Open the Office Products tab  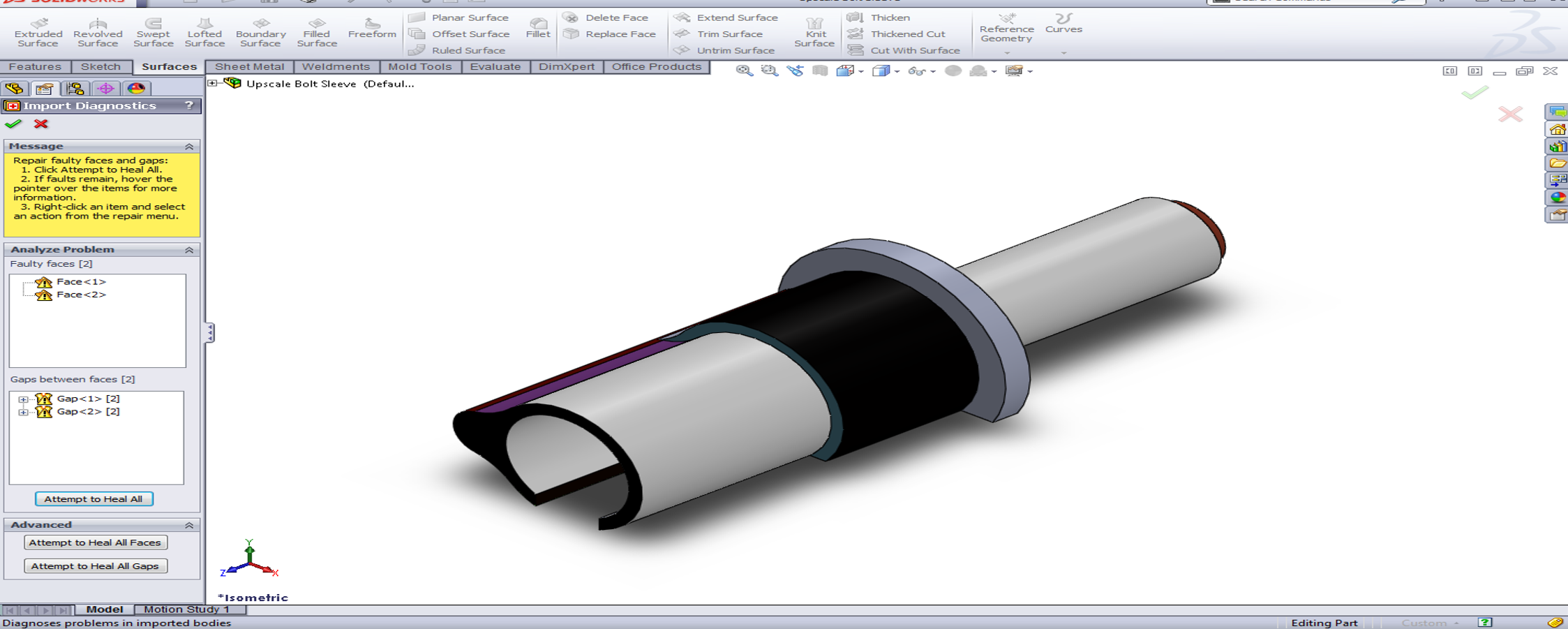tap(657, 67)
